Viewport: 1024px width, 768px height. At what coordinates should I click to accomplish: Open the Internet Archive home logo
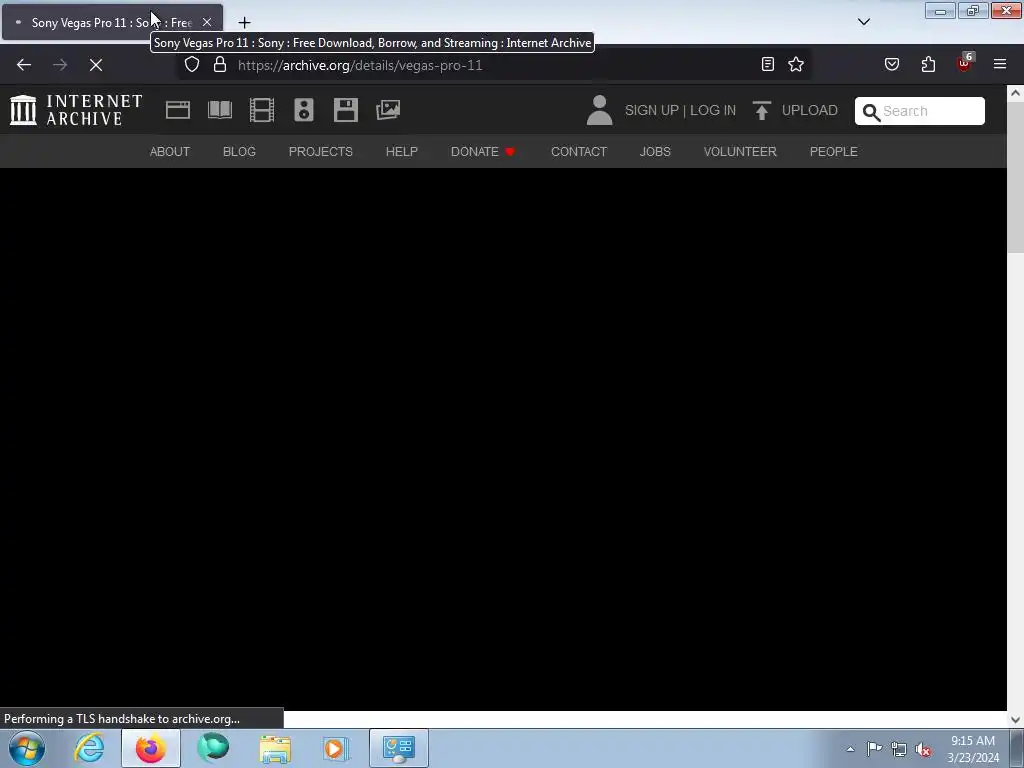(76, 110)
